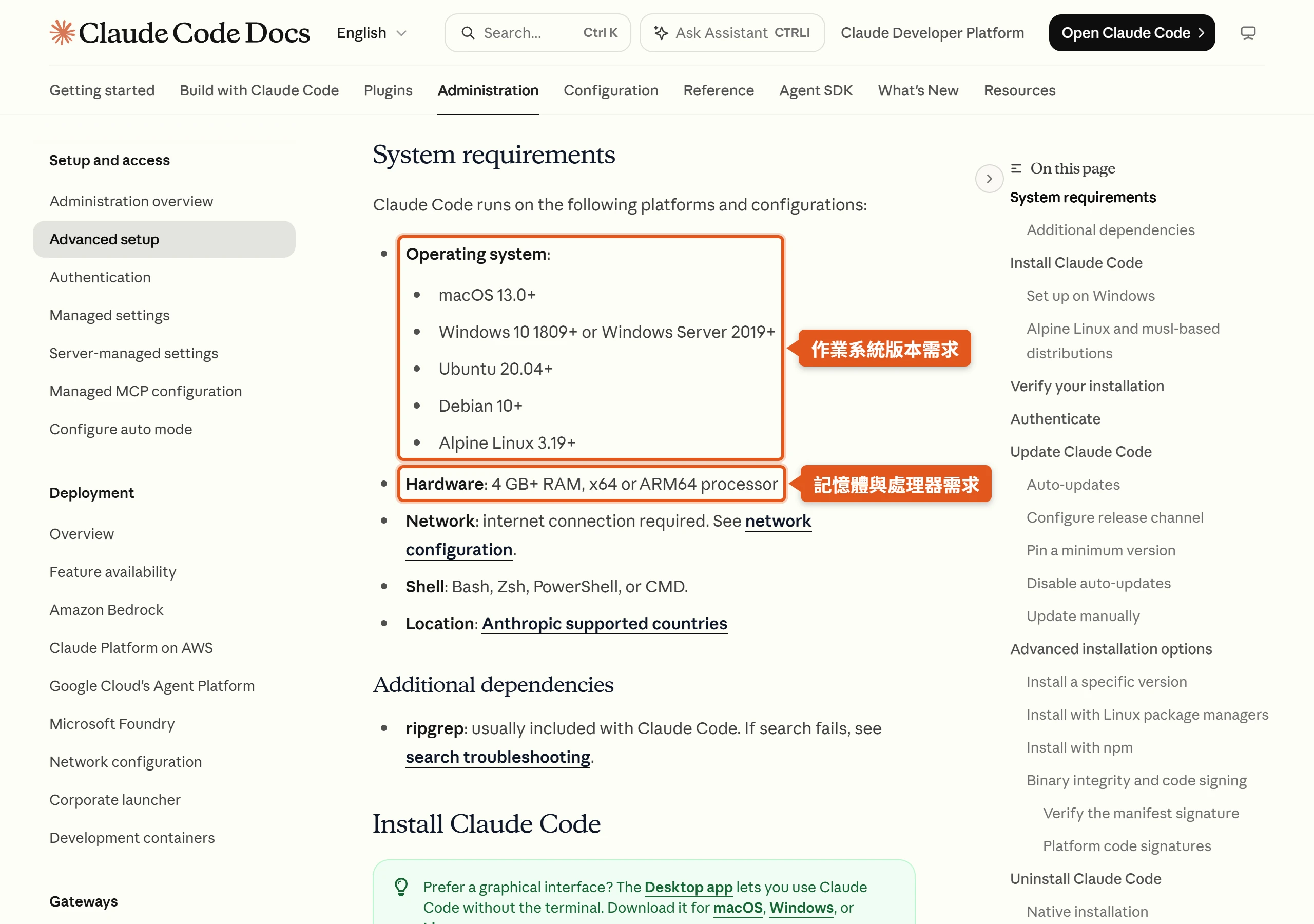Viewport: 1314px width, 924px height.
Task: Open Anthropic supported countries link
Action: pyautogui.click(x=604, y=623)
